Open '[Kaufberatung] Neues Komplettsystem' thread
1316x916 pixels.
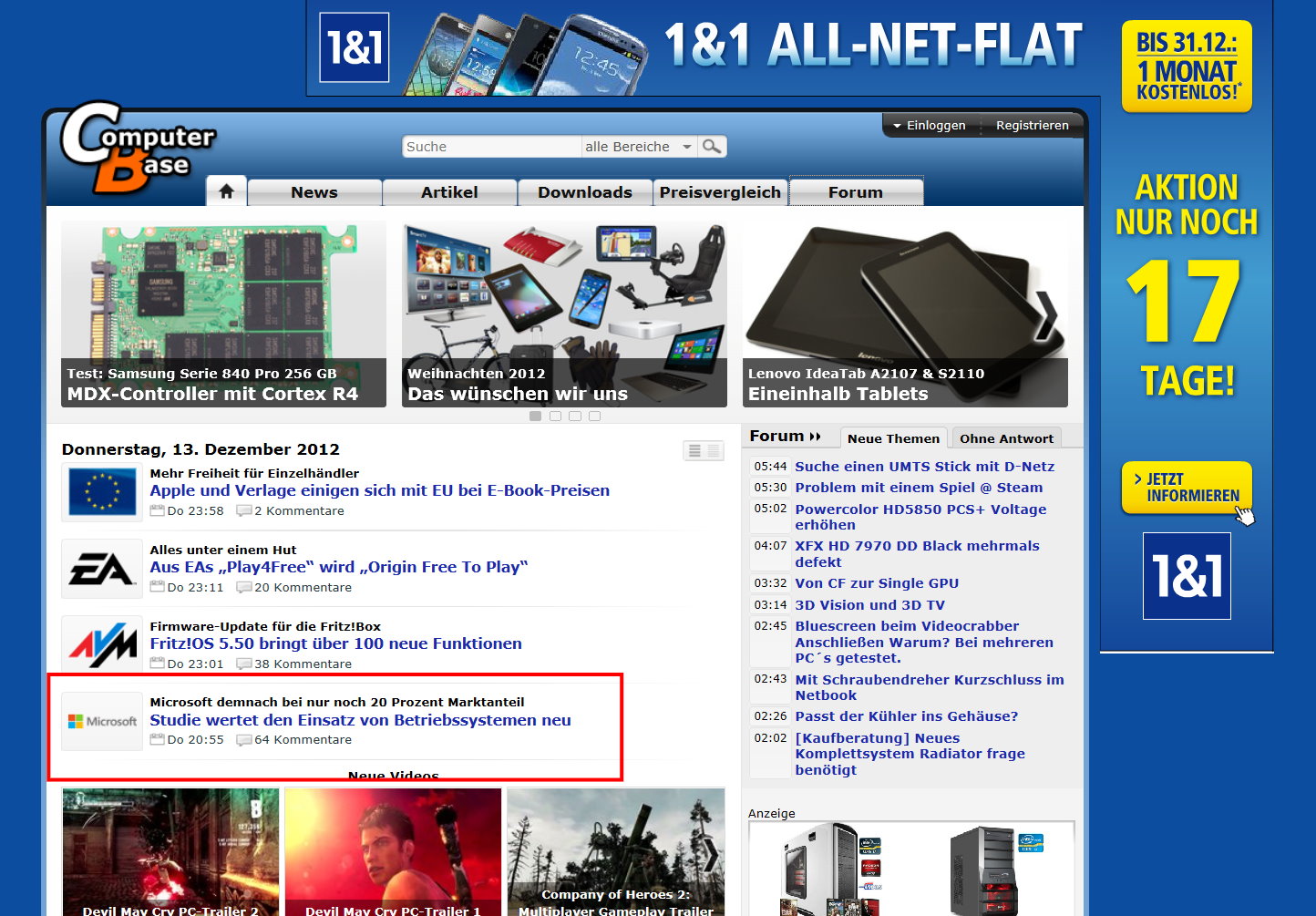click(910, 754)
